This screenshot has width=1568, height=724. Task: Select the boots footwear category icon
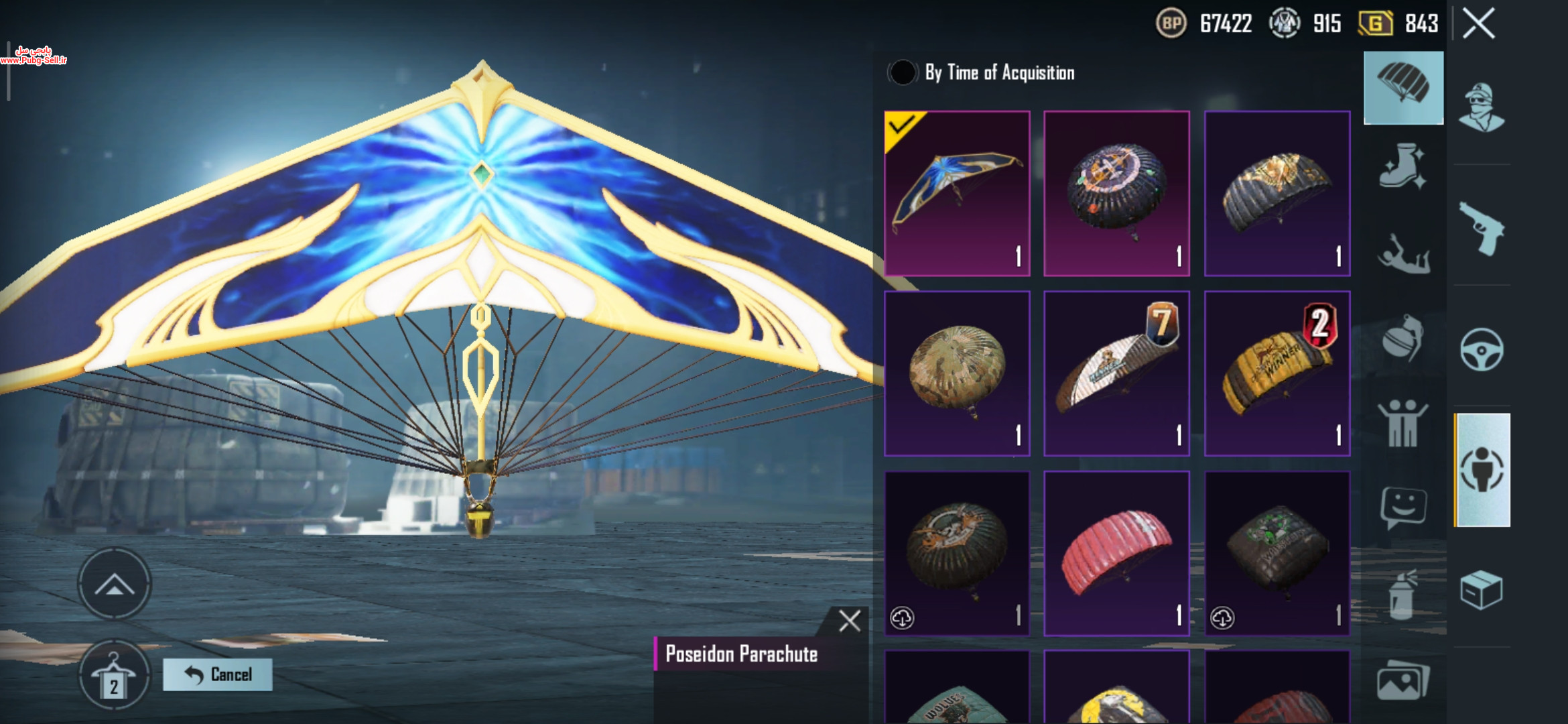(x=1402, y=165)
